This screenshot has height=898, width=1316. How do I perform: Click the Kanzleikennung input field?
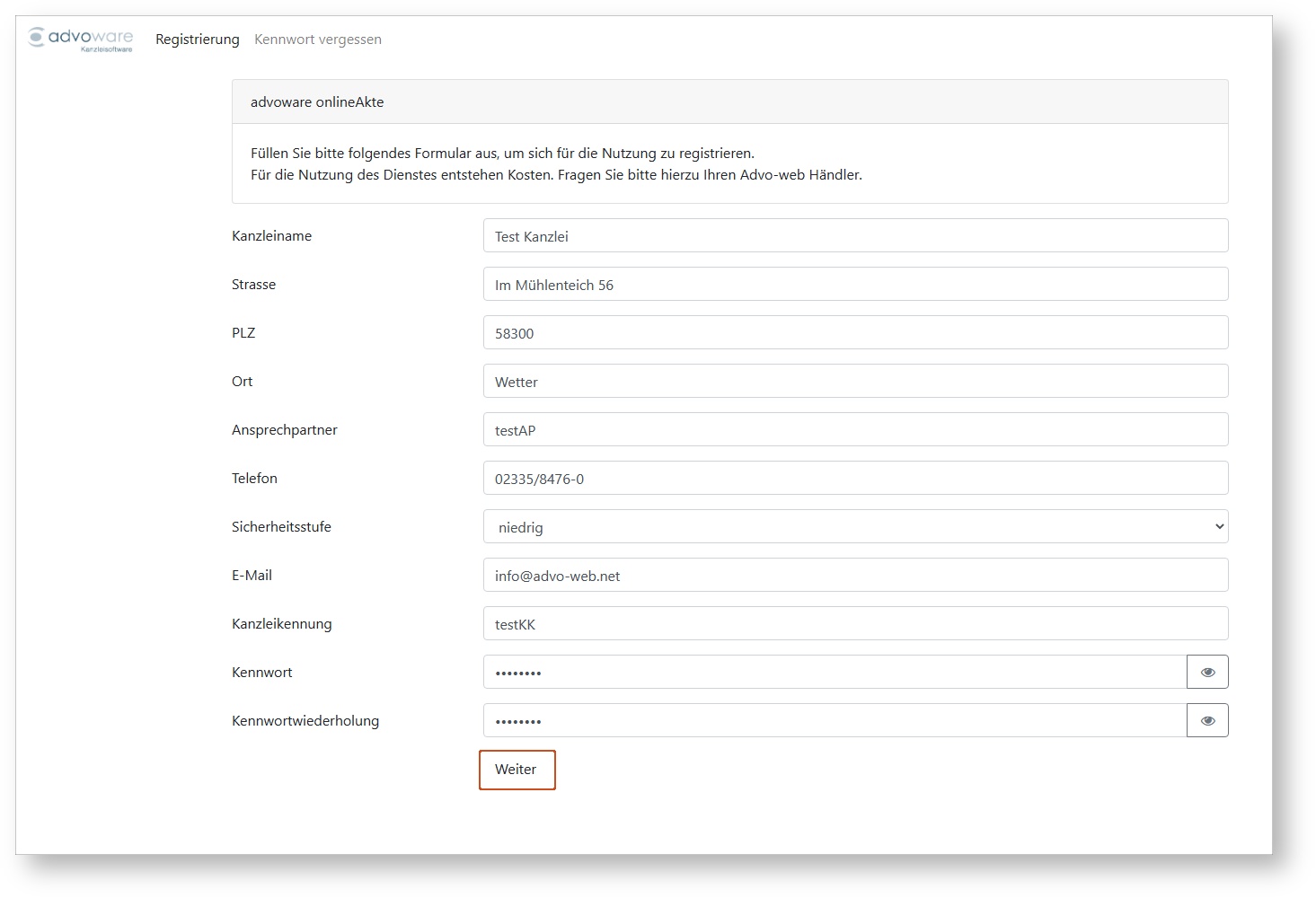point(854,624)
